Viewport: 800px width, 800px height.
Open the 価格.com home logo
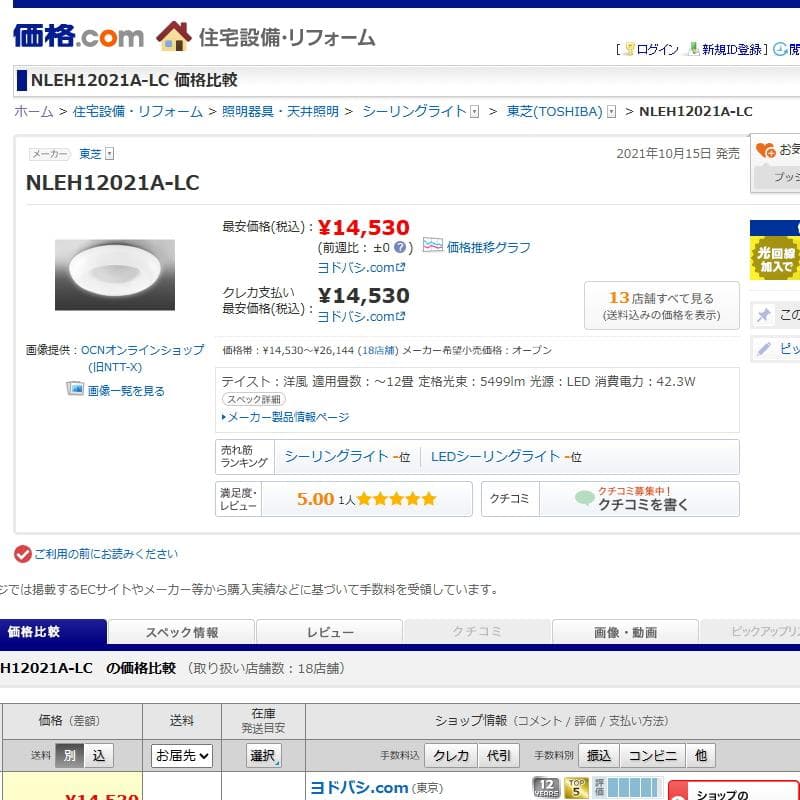[x=80, y=35]
